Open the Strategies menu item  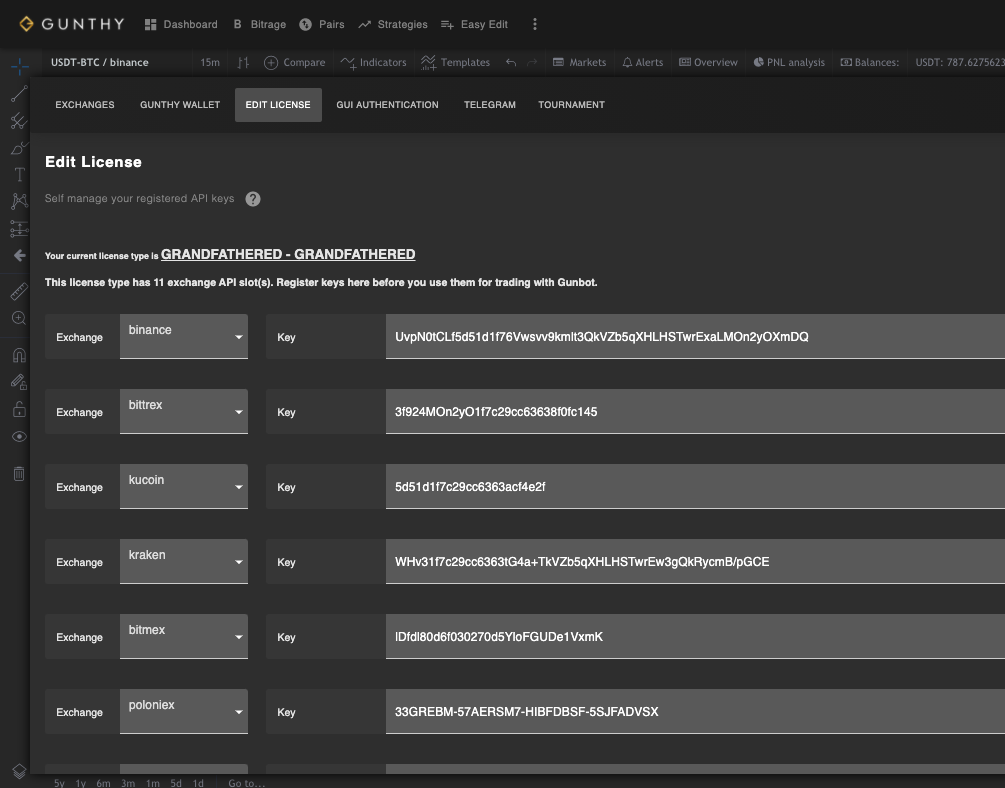(x=392, y=24)
